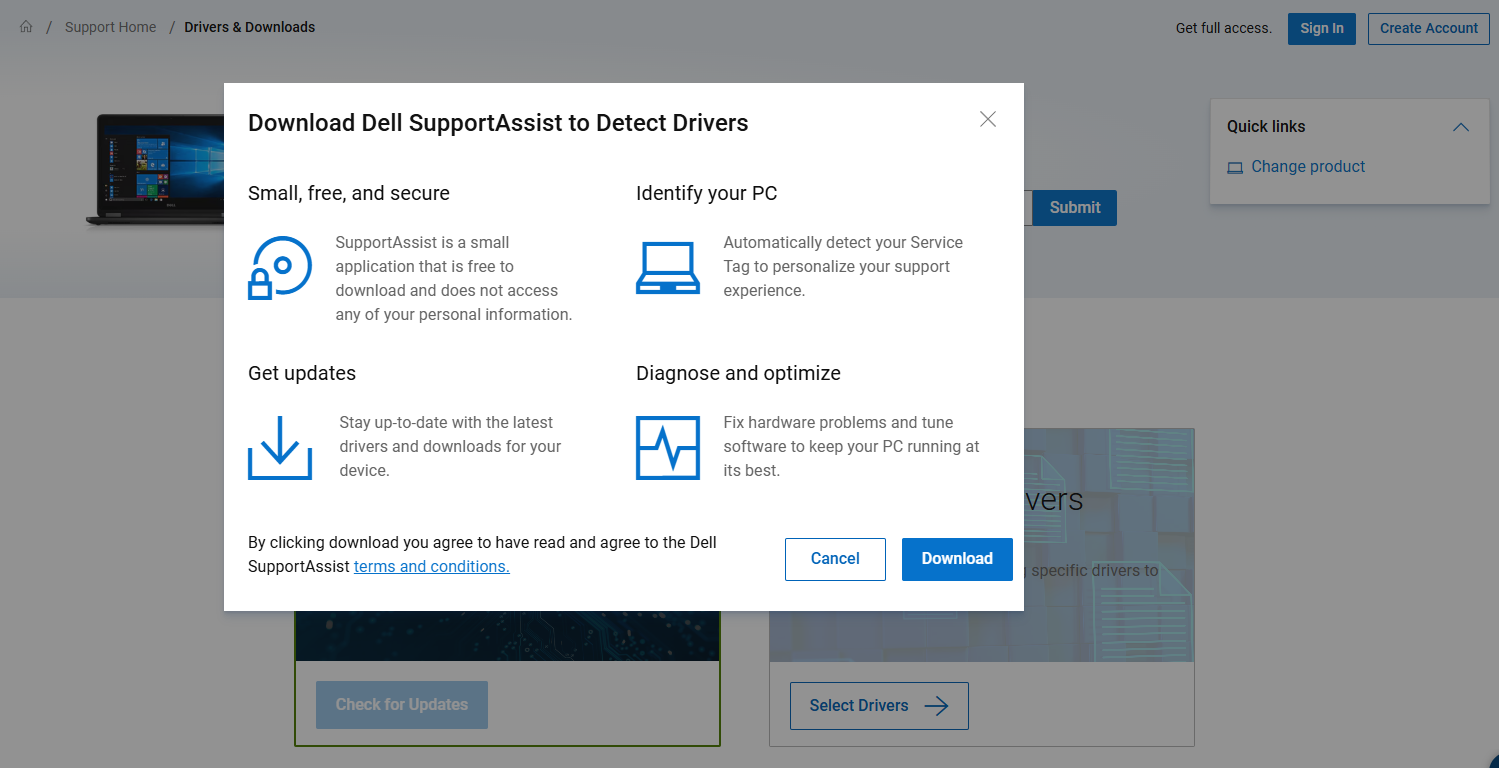Click the 'Quick links' heading text
Viewport: 1499px width, 768px height.
(x=1266, y=127)
